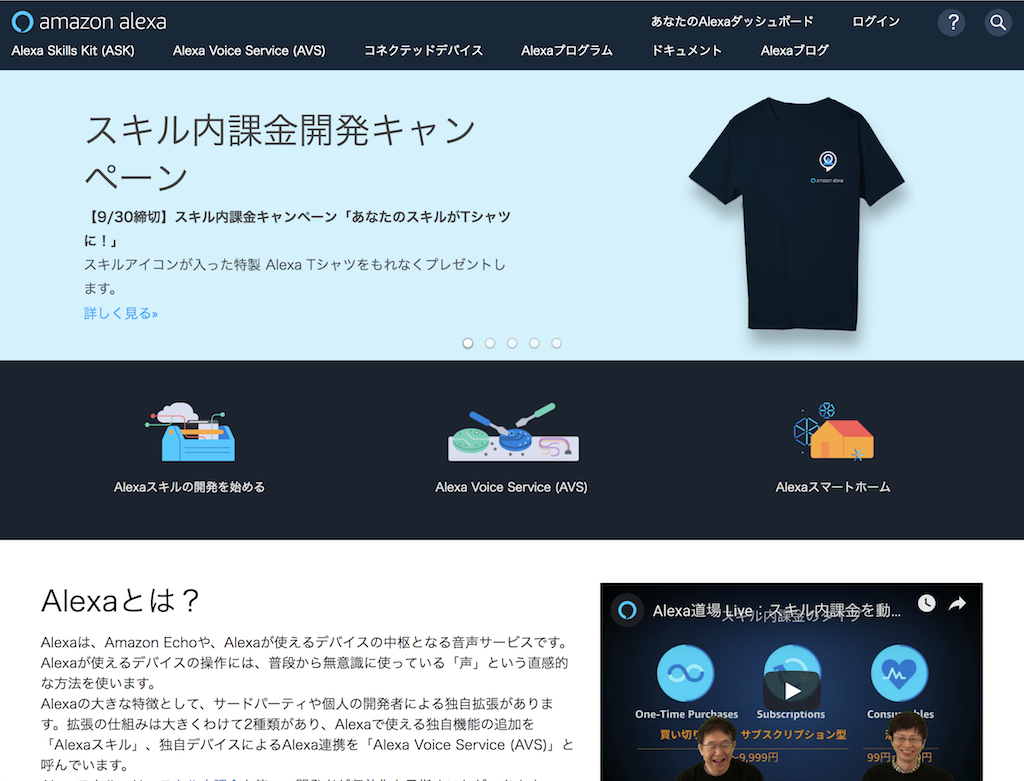This screenshot has width=1024, height=781.
Task: Play the Alexa道場 Live video
Action: 792,690
